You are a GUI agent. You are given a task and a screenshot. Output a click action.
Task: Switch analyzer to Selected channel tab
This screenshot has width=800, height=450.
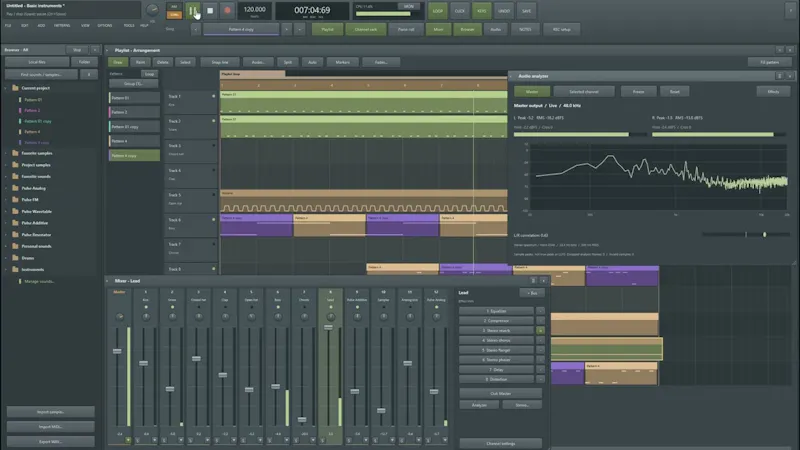click(x=584, y=92)
